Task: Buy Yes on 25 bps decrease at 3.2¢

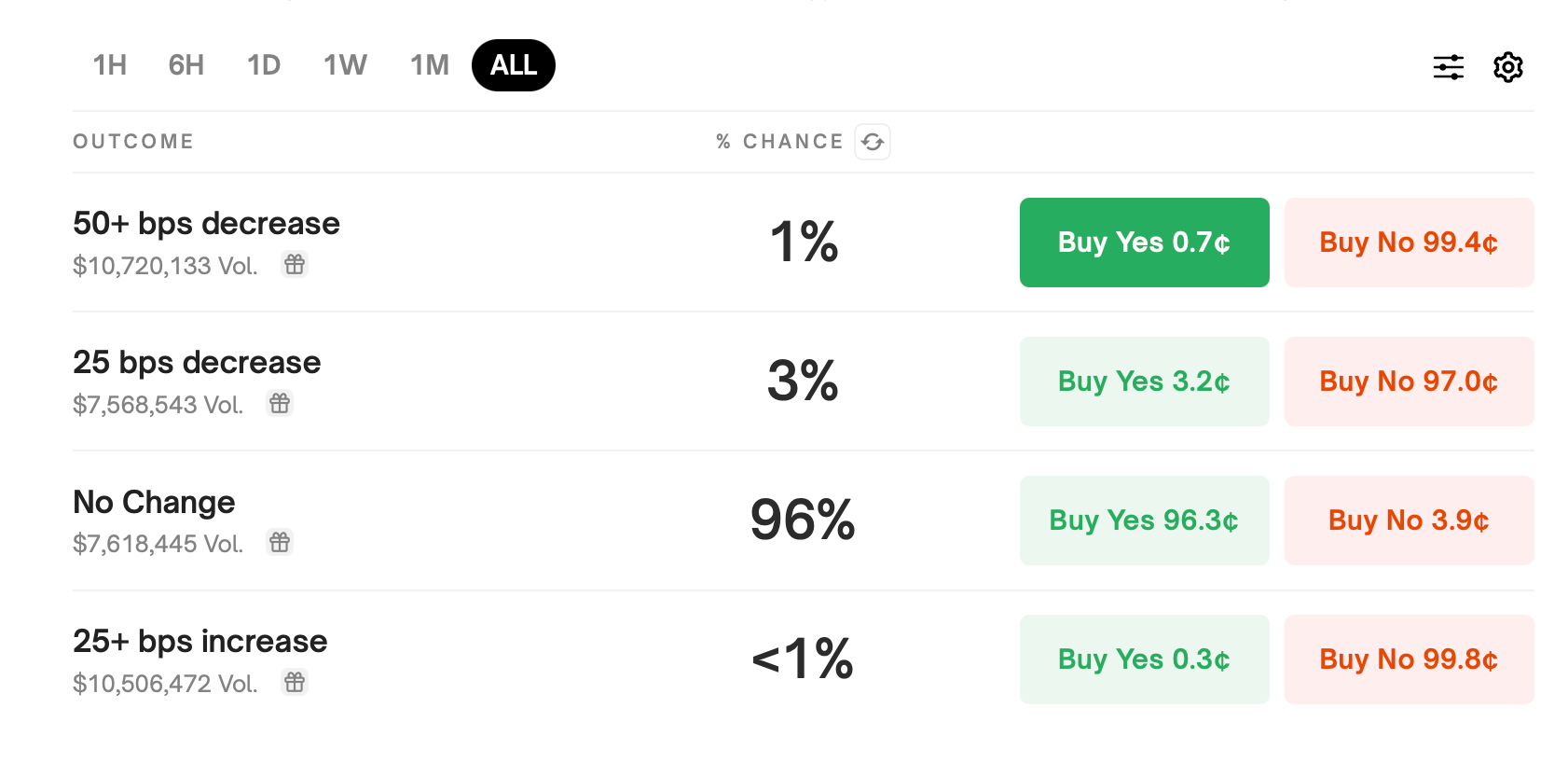Action: pos(1144,381)
